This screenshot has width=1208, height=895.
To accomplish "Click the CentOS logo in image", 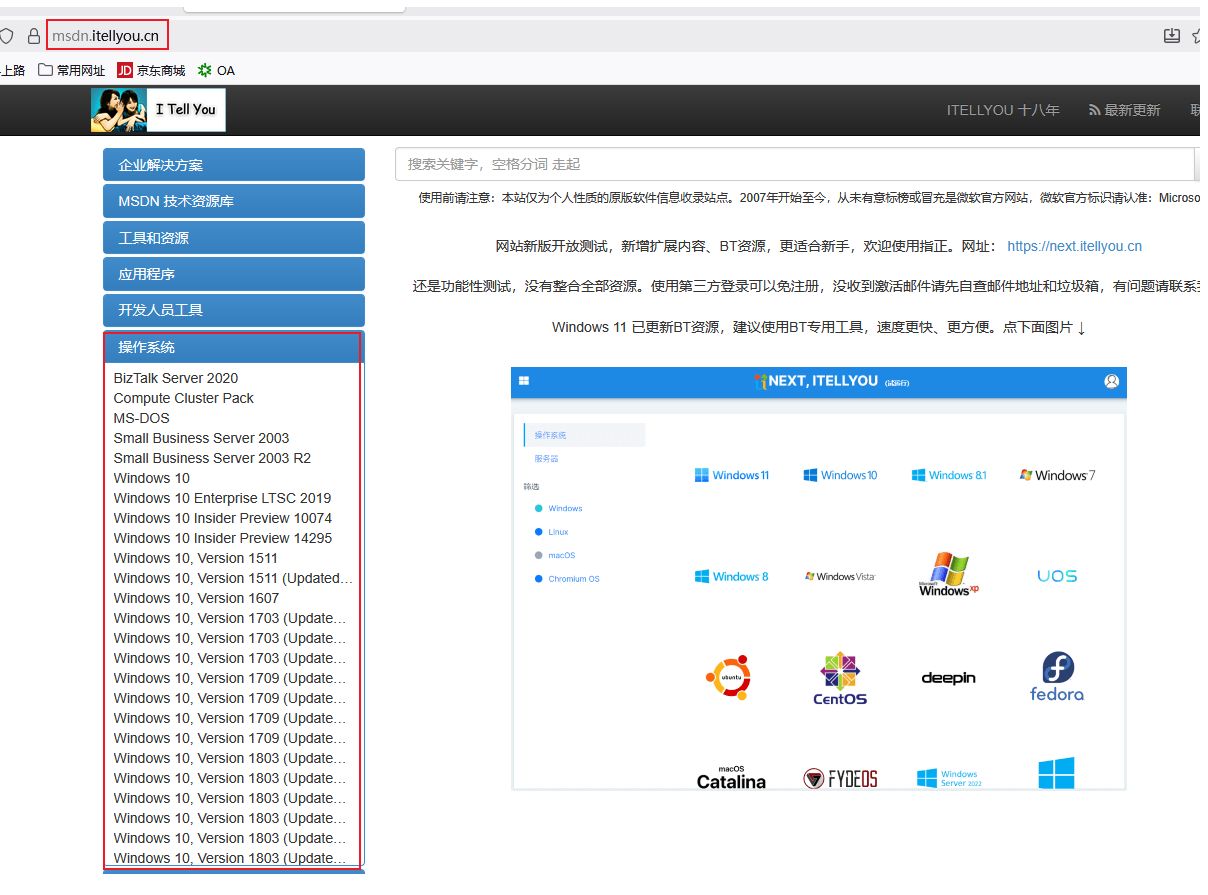I will tap(840, 679).
